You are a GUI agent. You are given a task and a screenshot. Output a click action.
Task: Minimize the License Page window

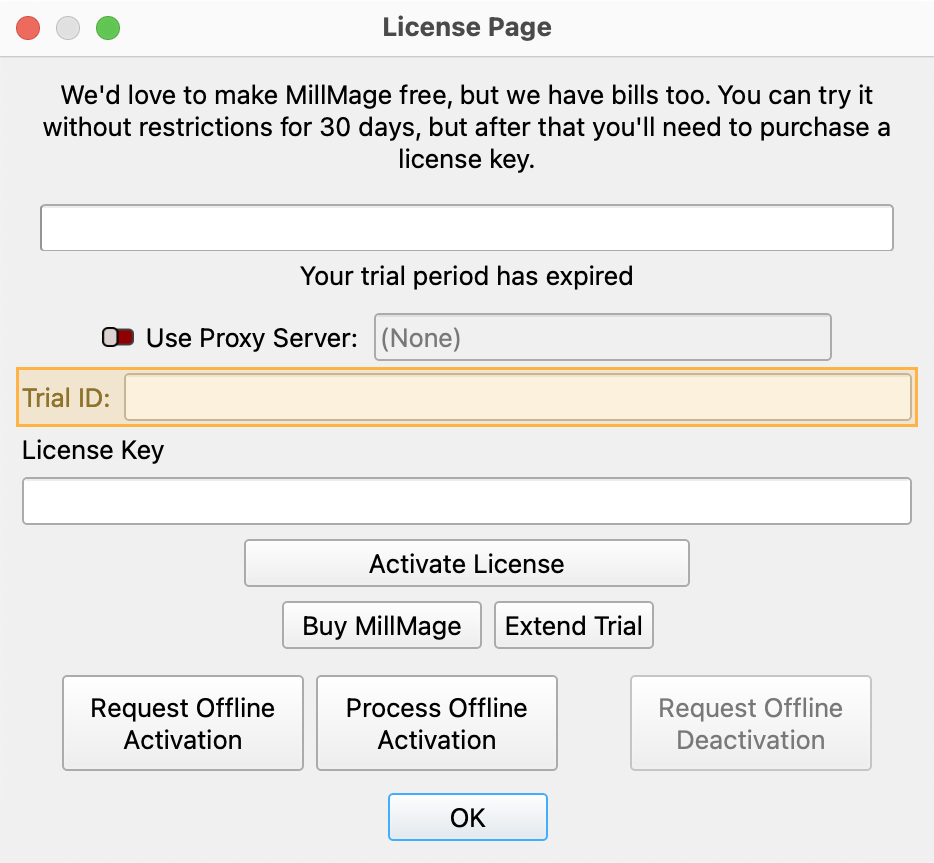click(68, 28)
